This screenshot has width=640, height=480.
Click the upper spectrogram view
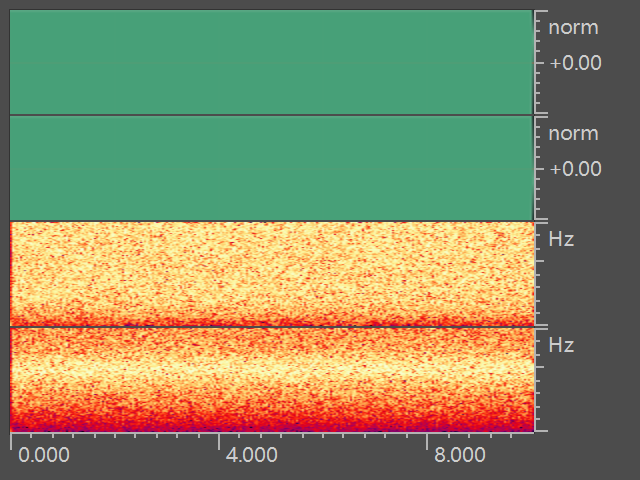(272, 273)
